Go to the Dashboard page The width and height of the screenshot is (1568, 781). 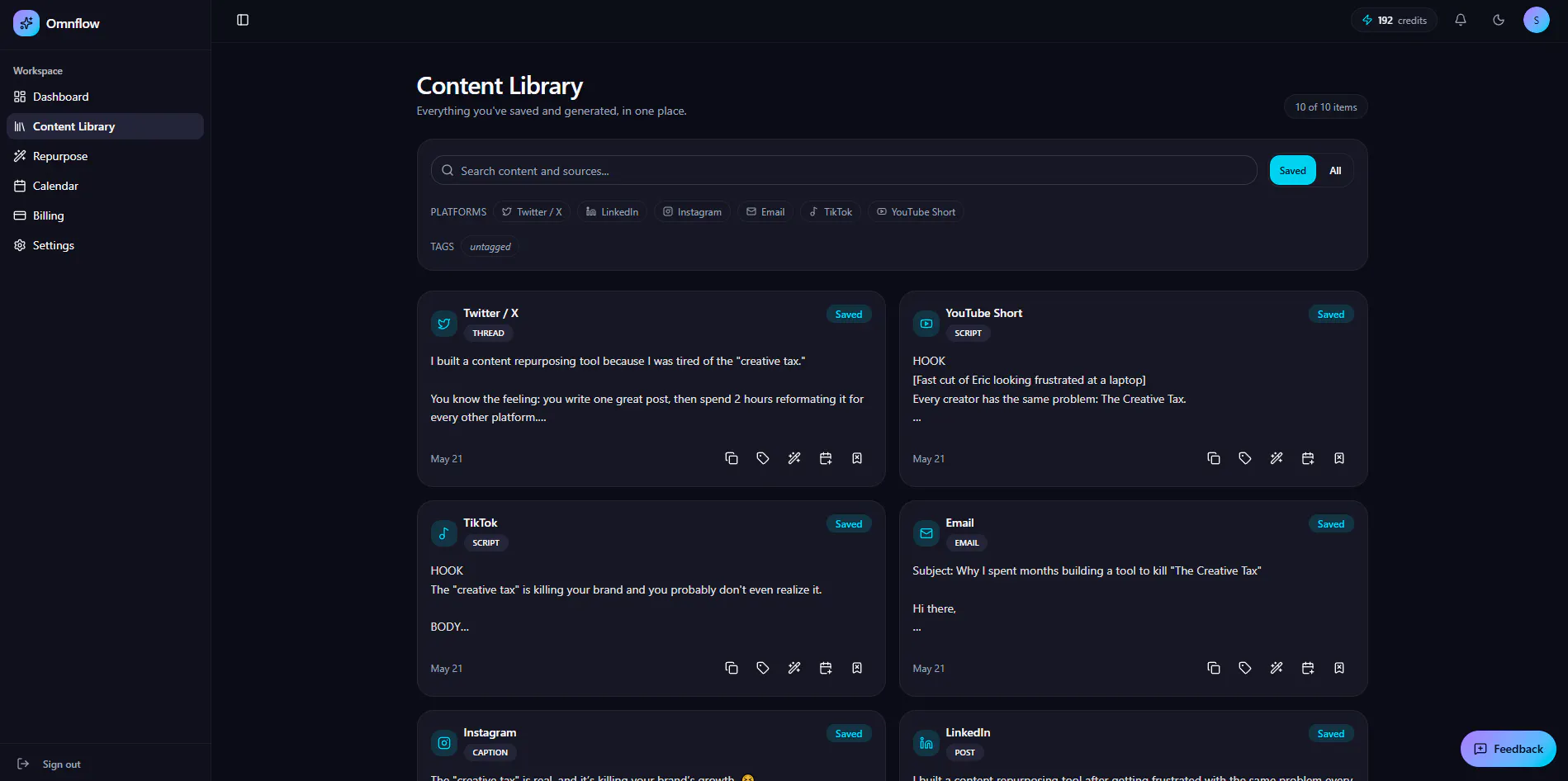point(105,97)
